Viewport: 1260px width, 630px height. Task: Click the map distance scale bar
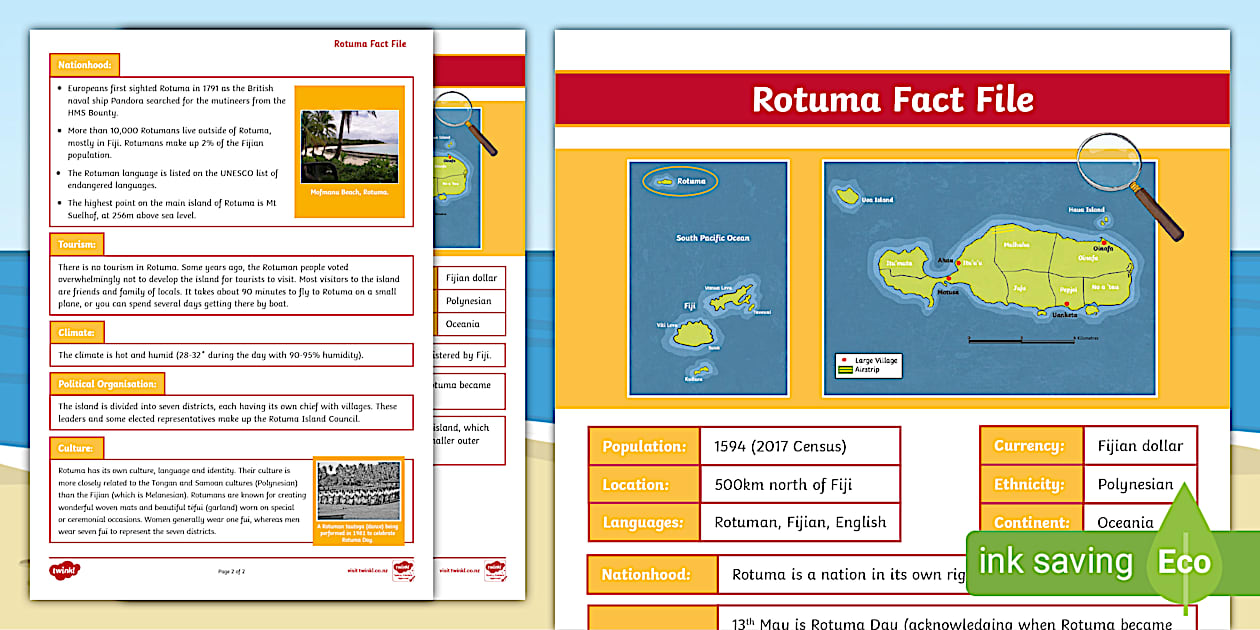[x=1020, y=340]
